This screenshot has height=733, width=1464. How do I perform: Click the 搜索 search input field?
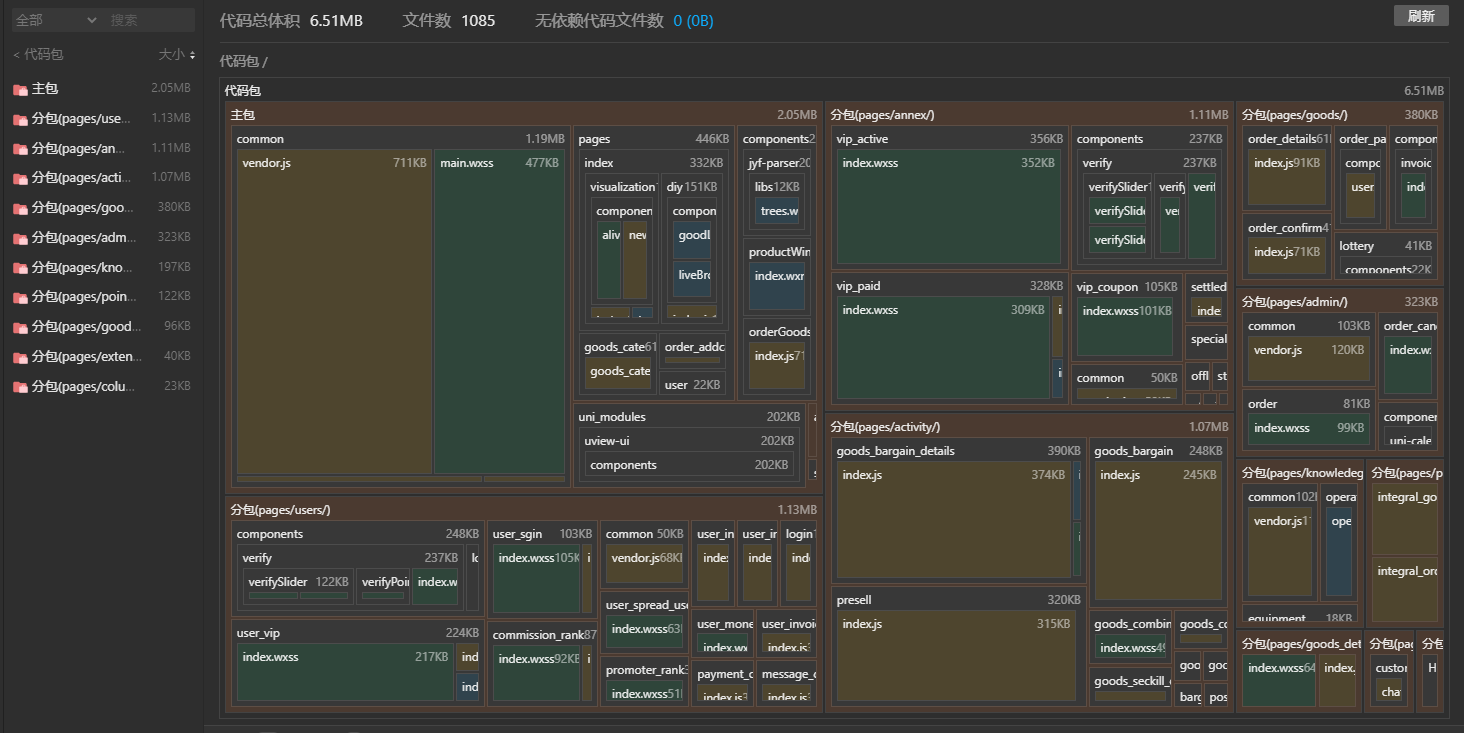(150, 20)
